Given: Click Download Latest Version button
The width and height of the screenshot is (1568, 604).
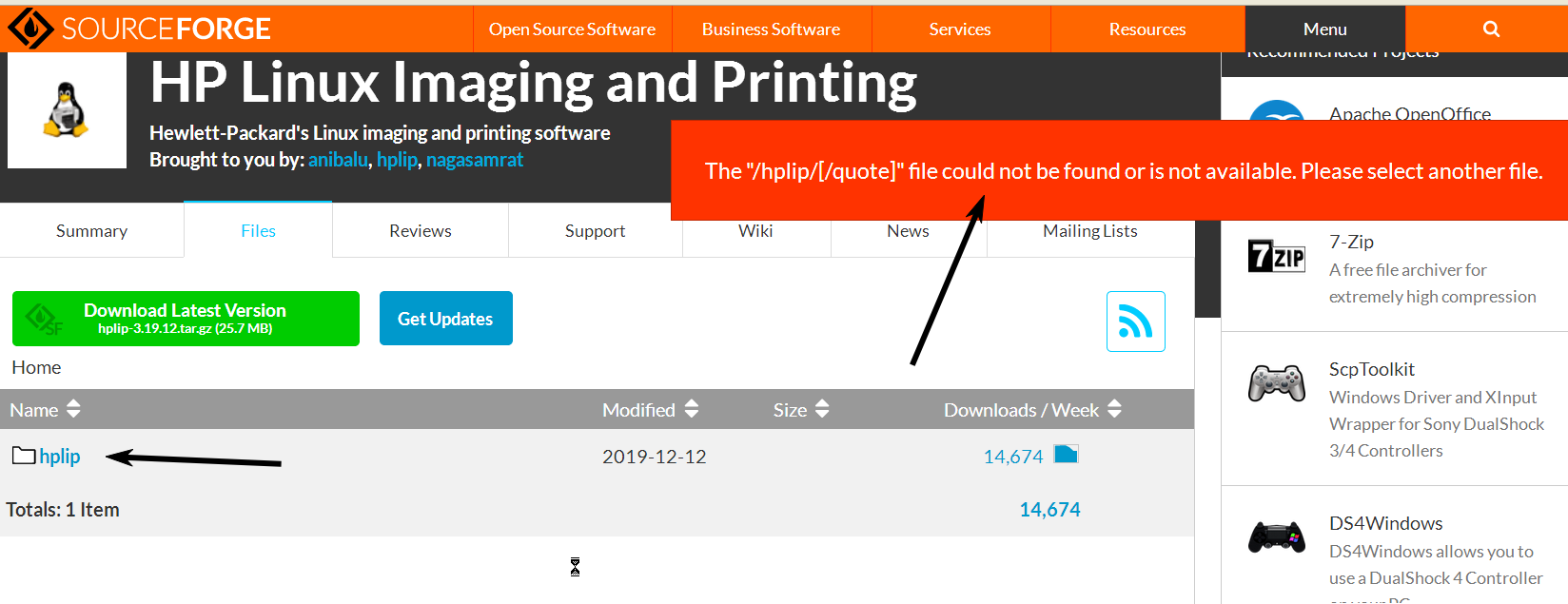Looking at the screenshot, I should 186,319.
